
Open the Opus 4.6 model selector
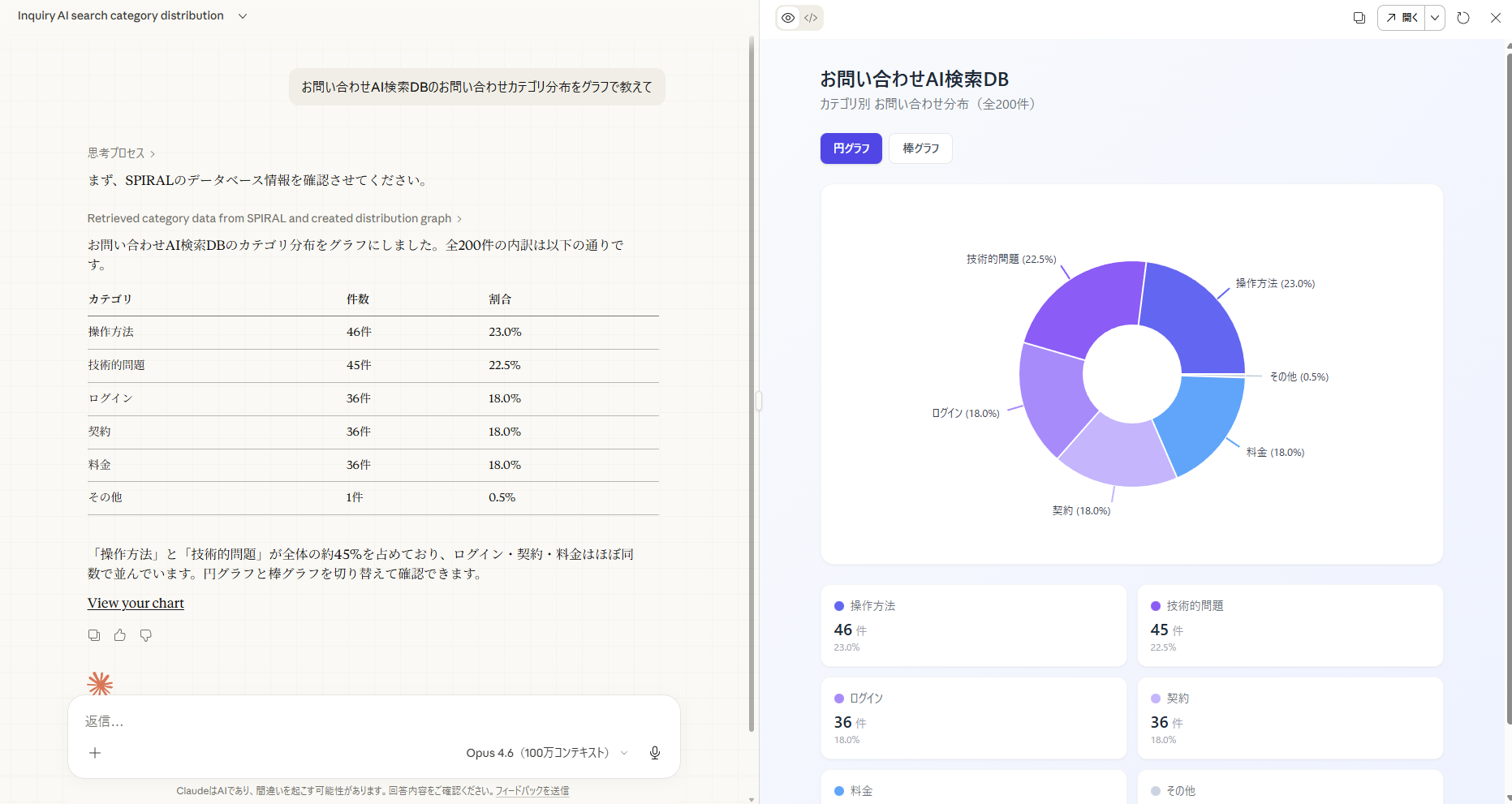(x=546, y=753)
